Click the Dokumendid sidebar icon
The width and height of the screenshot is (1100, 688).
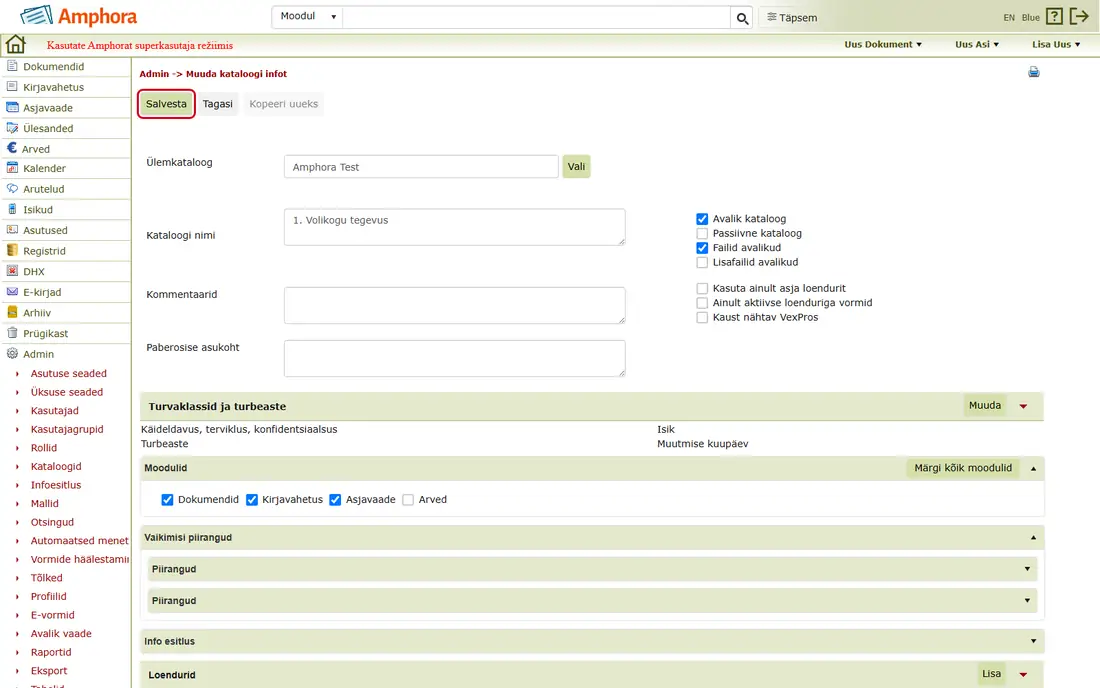12,66
